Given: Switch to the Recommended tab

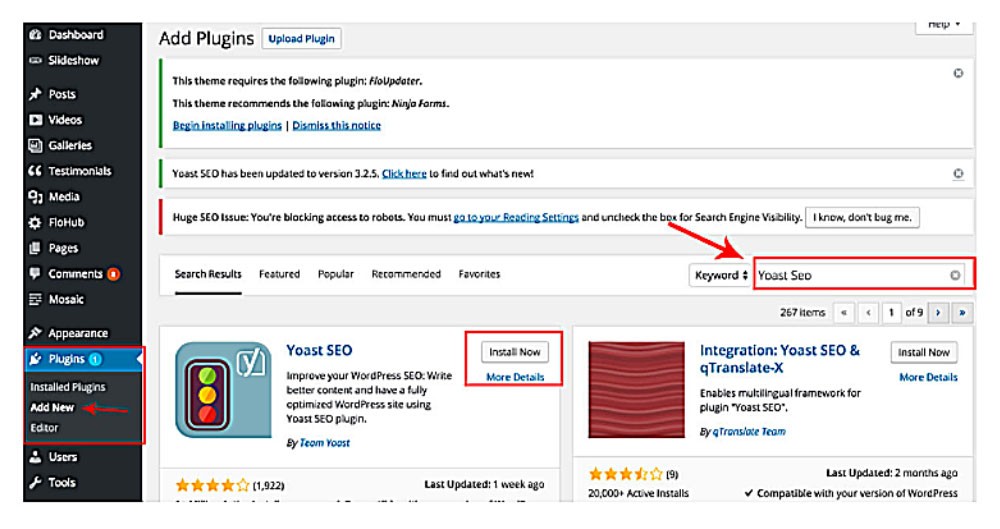Looking at the screenshot, I should point(406,274).
